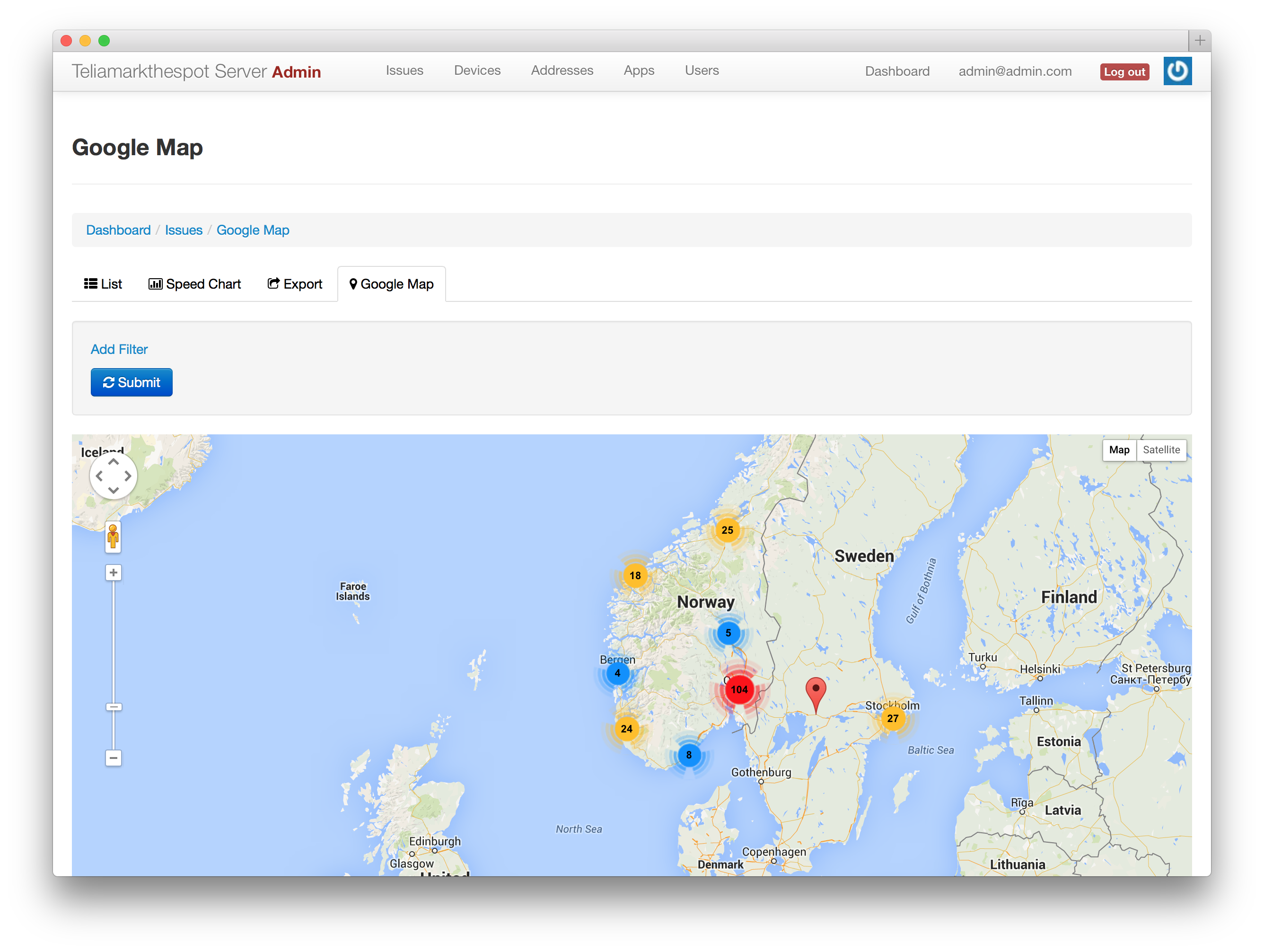This screenshot has height=952, width=1264.
Task: Open the Export tab
Action: point(295,284)
